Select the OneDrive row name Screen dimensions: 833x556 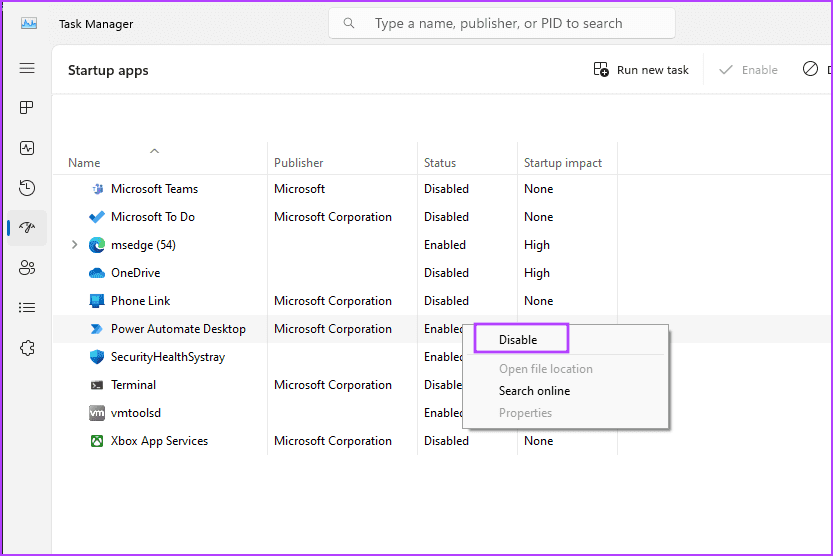[135, 273]
